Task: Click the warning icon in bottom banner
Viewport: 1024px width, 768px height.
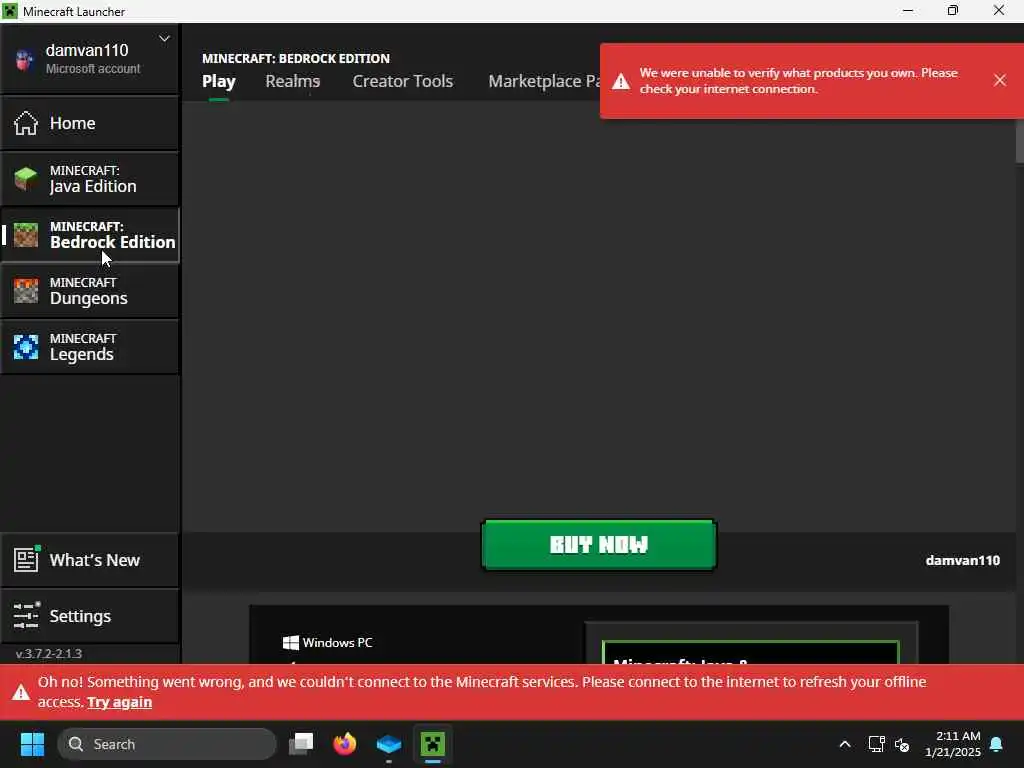Action: click(21, 692)
